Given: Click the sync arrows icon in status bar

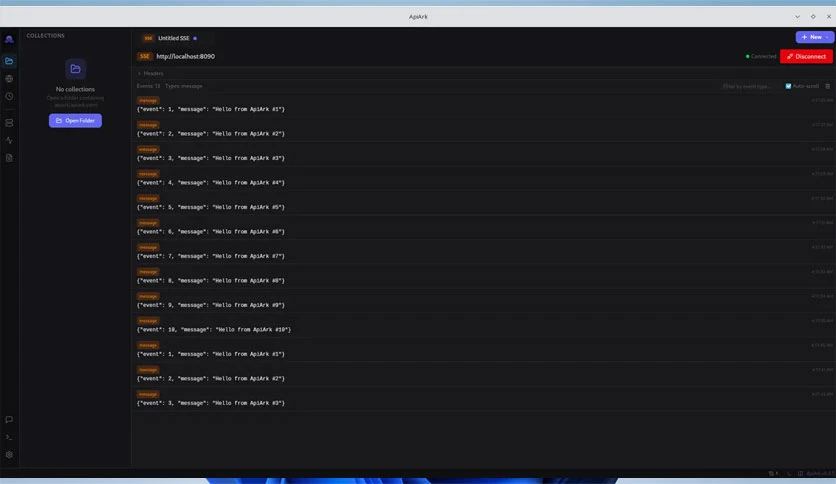Looking at the screenshot, I should [x=772, y=473].
